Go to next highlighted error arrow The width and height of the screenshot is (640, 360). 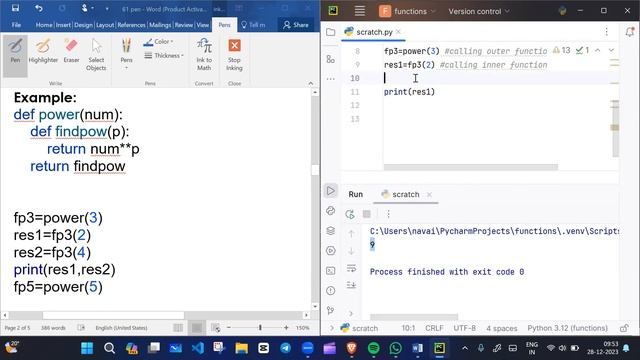(611, 50)
